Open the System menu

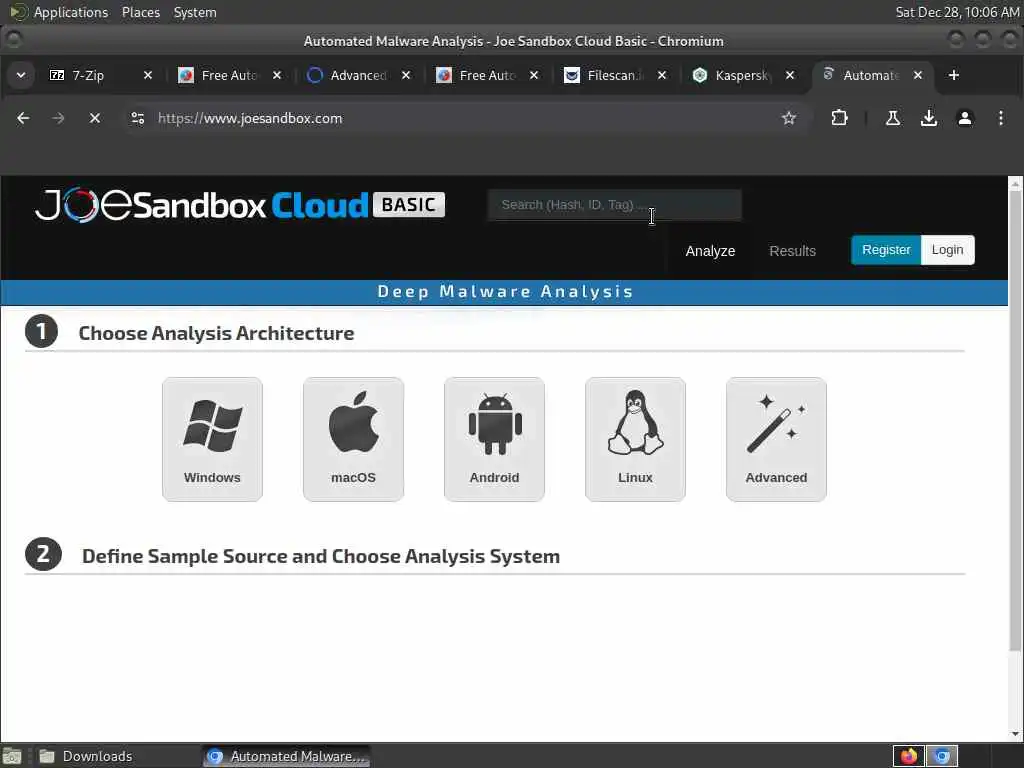point(195,12)
